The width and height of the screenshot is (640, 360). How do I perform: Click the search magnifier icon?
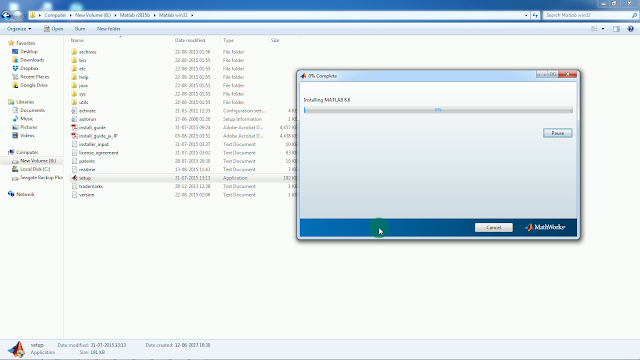coord(634,15)
